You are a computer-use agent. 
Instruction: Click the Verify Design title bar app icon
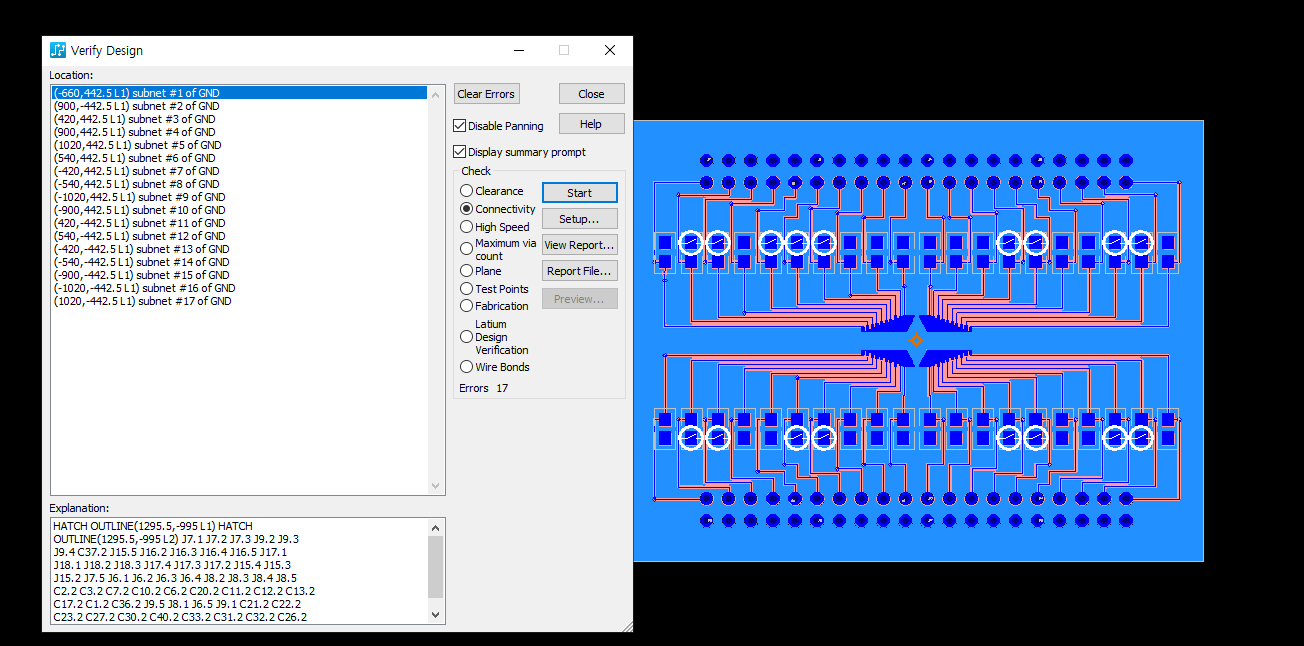(x=58, y=50)
